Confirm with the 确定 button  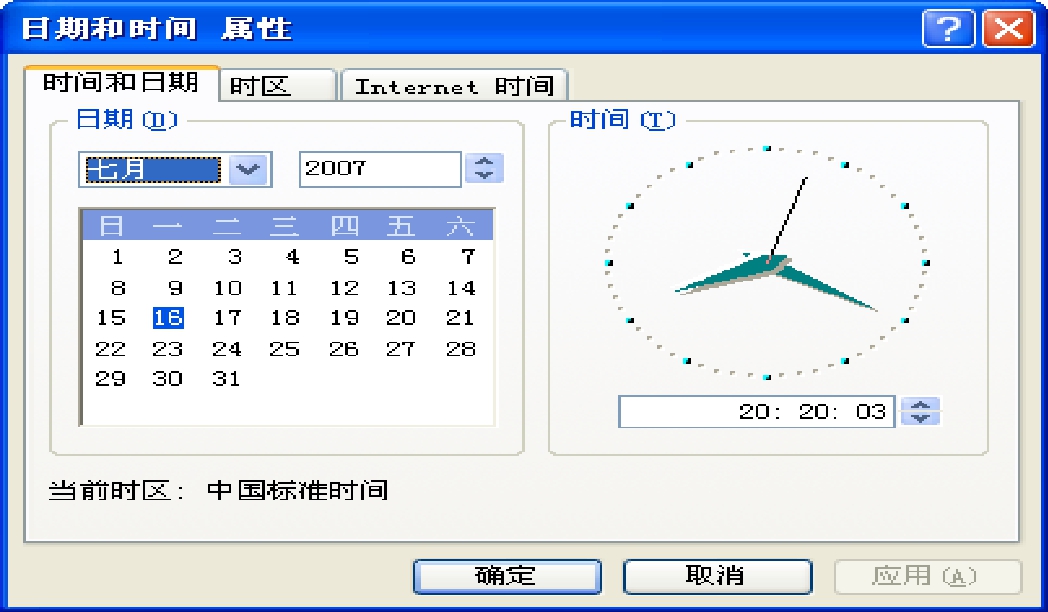coord(507,576)
